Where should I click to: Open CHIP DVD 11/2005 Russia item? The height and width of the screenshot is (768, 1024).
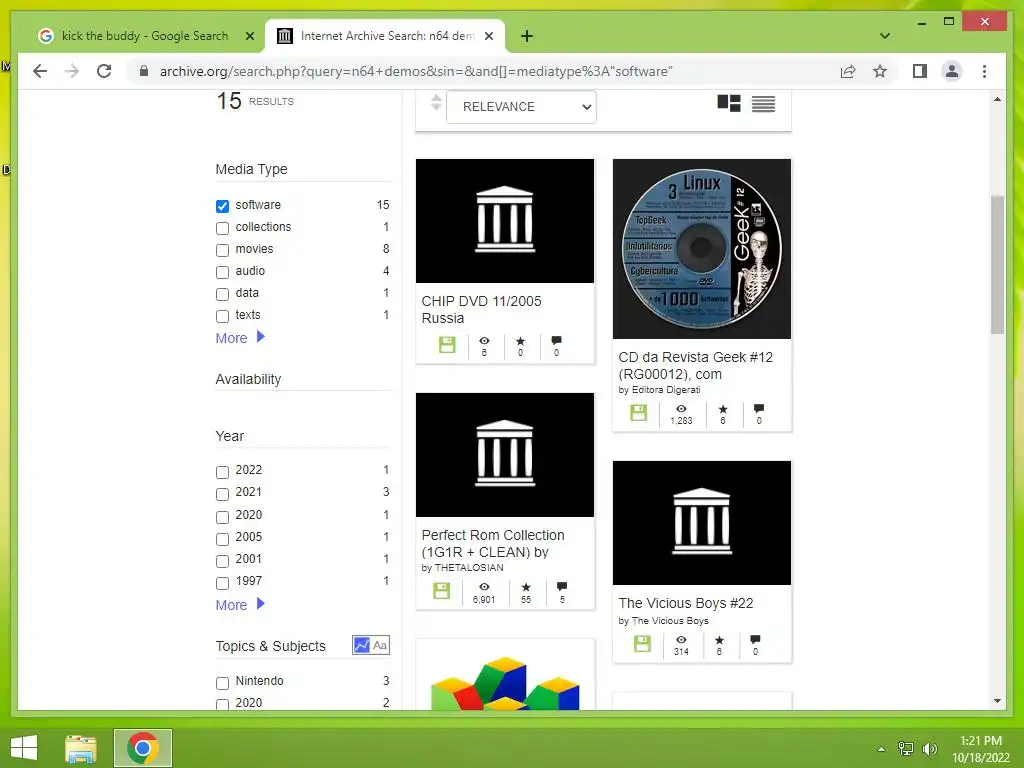point(481,310)
